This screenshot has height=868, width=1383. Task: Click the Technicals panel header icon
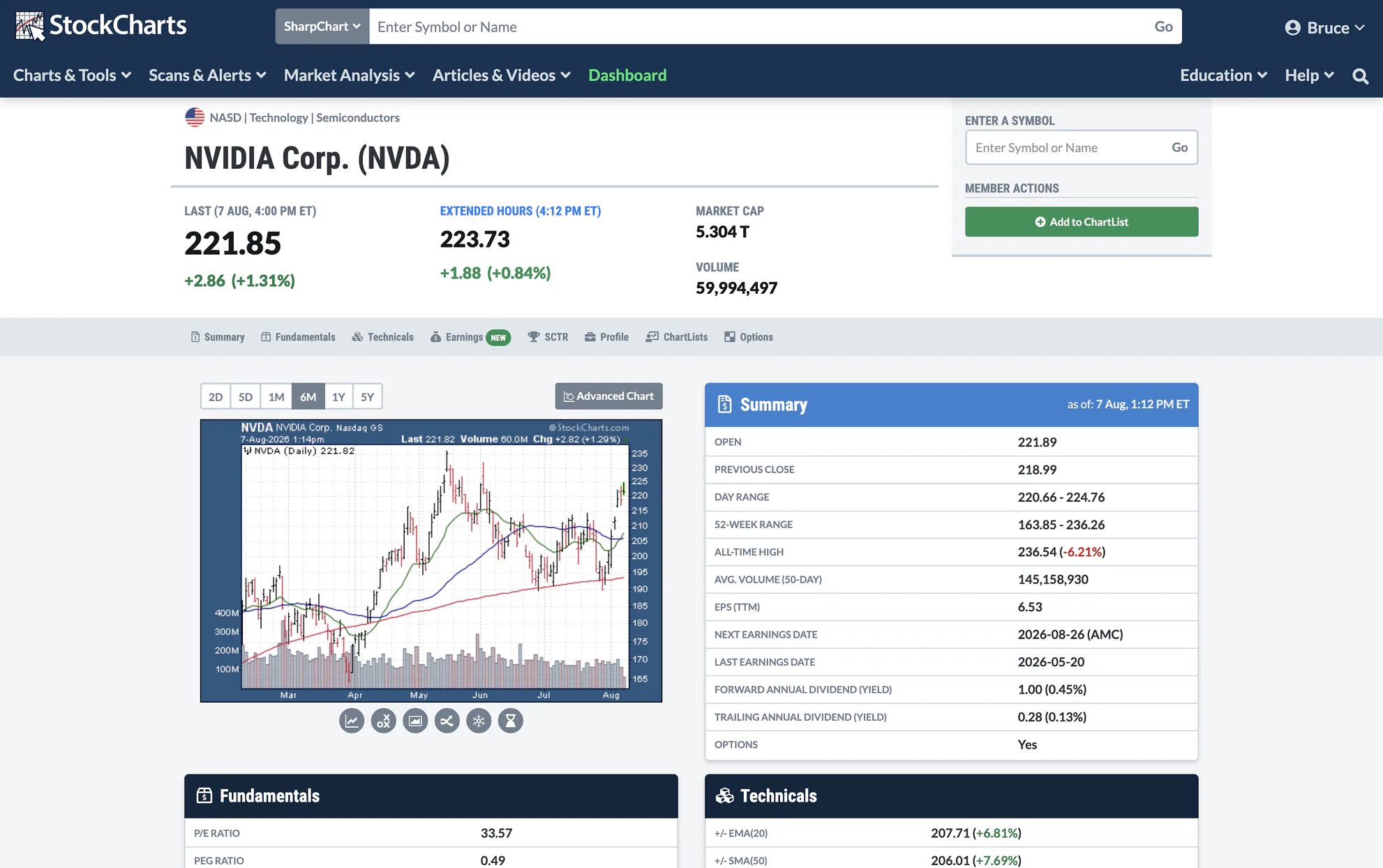tap(725, 795)
